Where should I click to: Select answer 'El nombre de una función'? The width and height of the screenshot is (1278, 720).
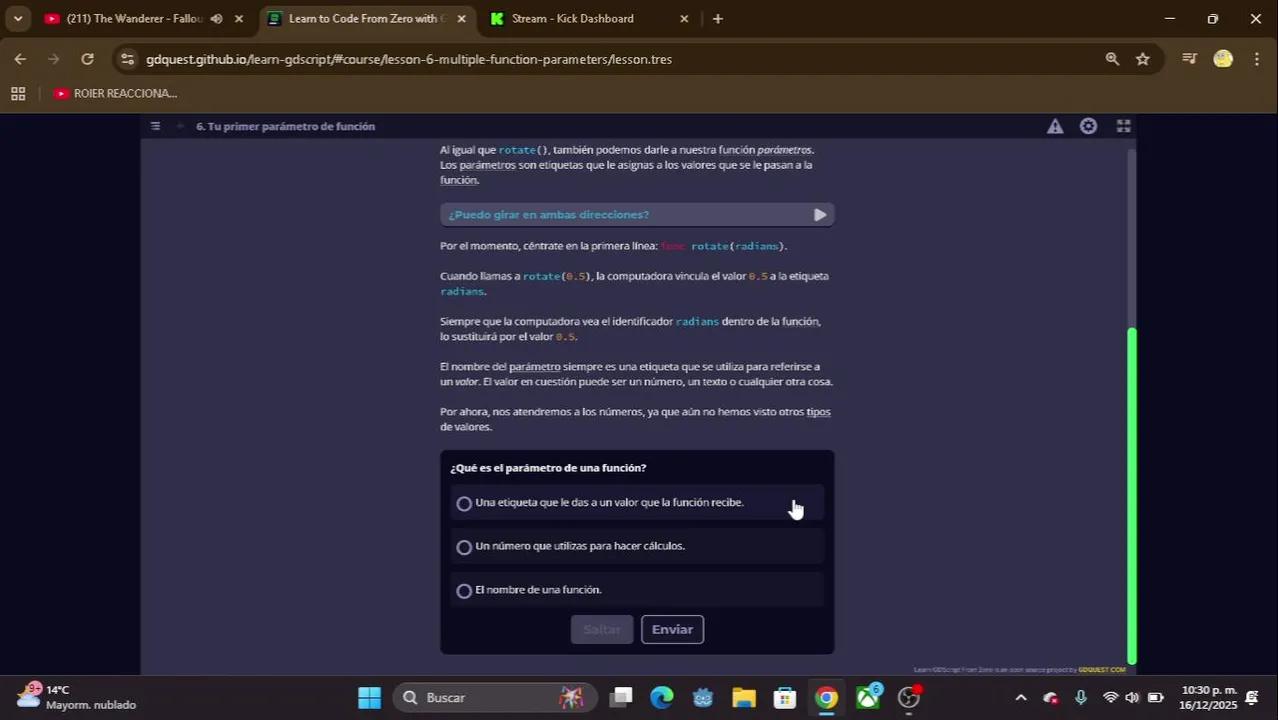click(637, 590)
